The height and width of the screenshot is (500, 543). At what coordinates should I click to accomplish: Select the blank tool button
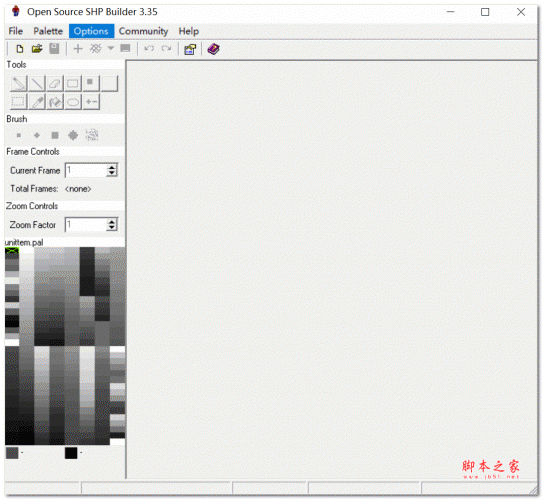109,83
